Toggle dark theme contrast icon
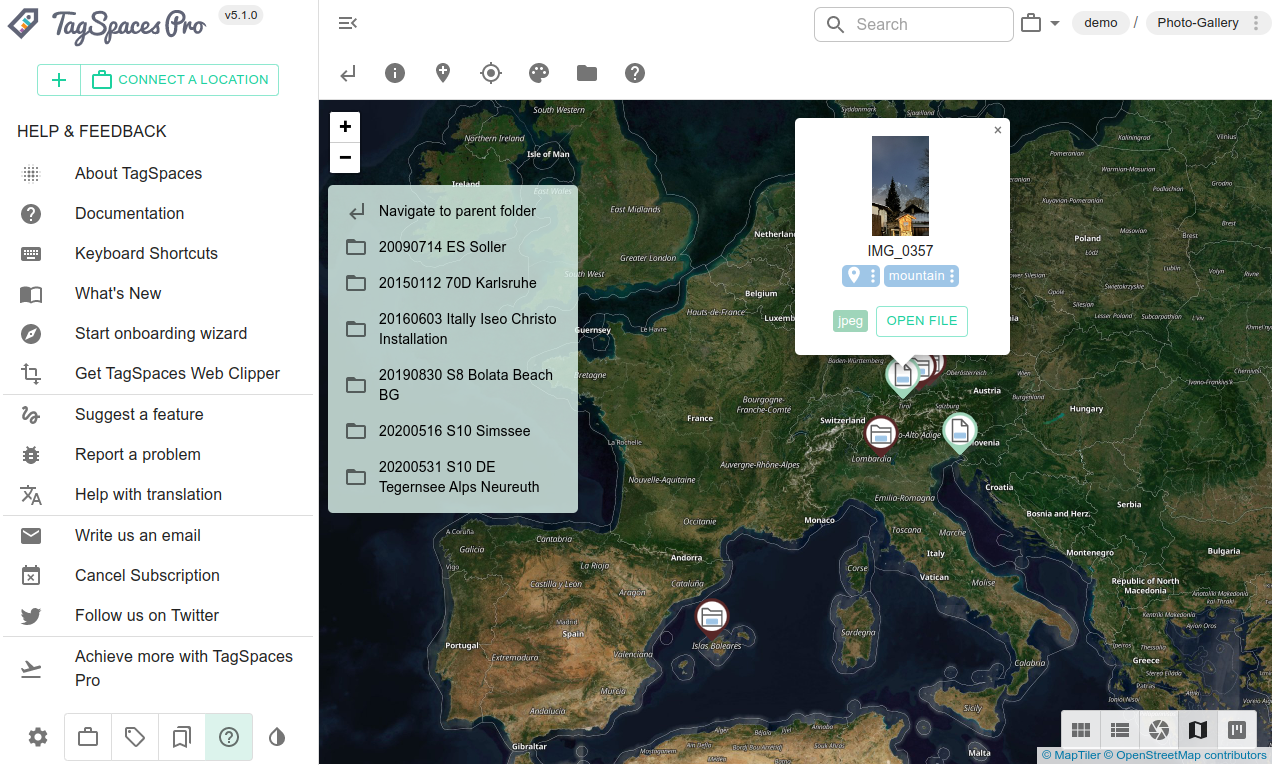The height and width of the screenshot is (765, 1273). (277, 737)
